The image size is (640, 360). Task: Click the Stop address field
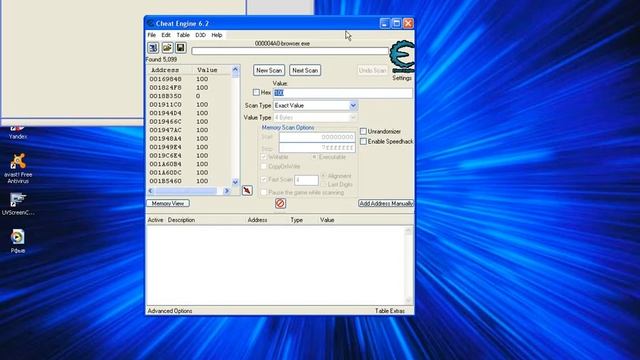coord(317,147)
